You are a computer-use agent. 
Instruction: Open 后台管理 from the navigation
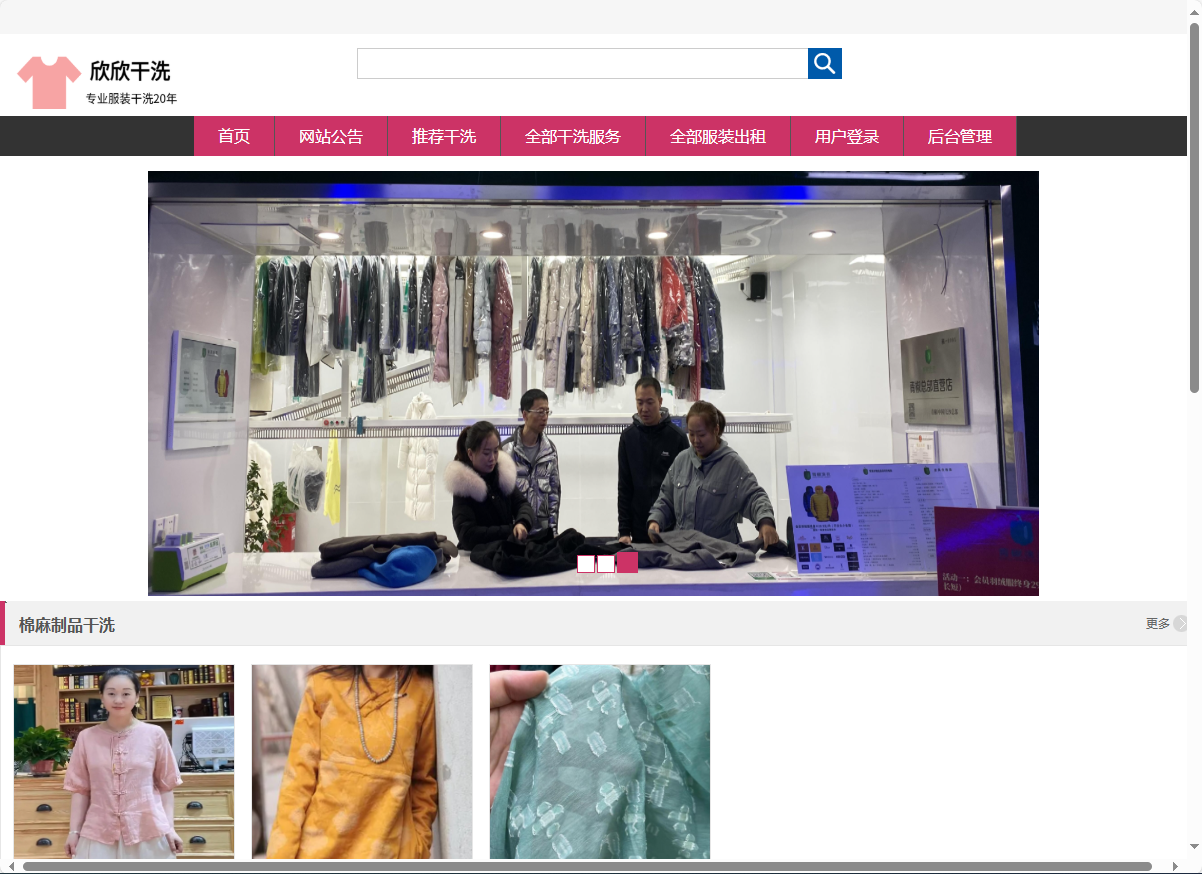coord(960,136)
